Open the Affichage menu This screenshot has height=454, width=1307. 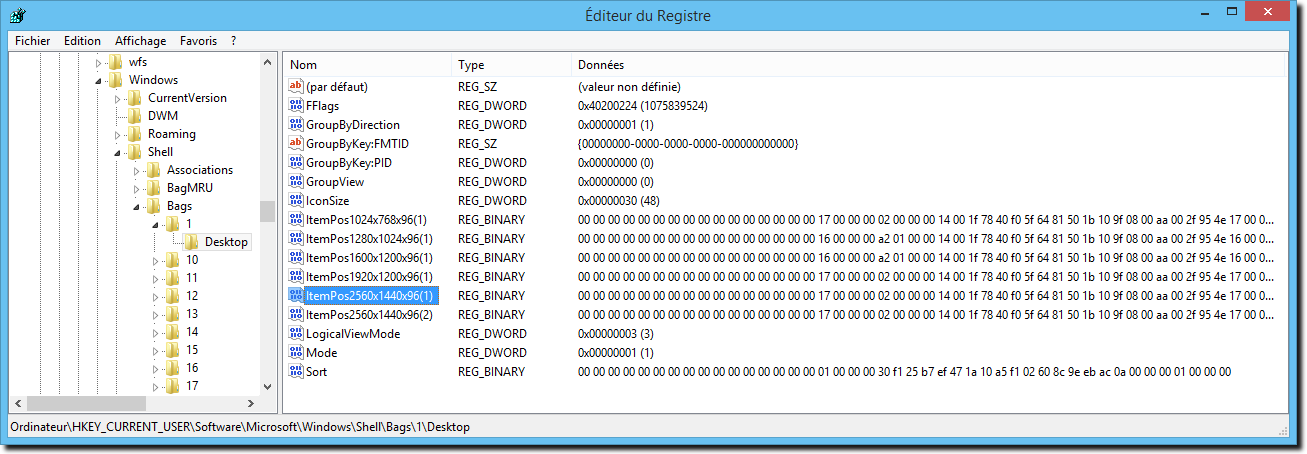(140, 41)
